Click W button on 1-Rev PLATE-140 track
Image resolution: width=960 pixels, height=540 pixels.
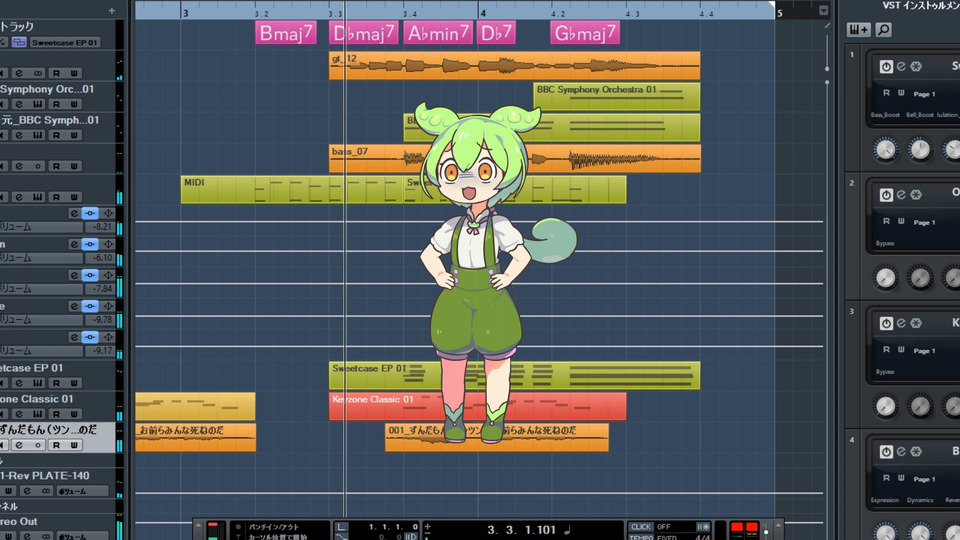(x=8, y=491)
